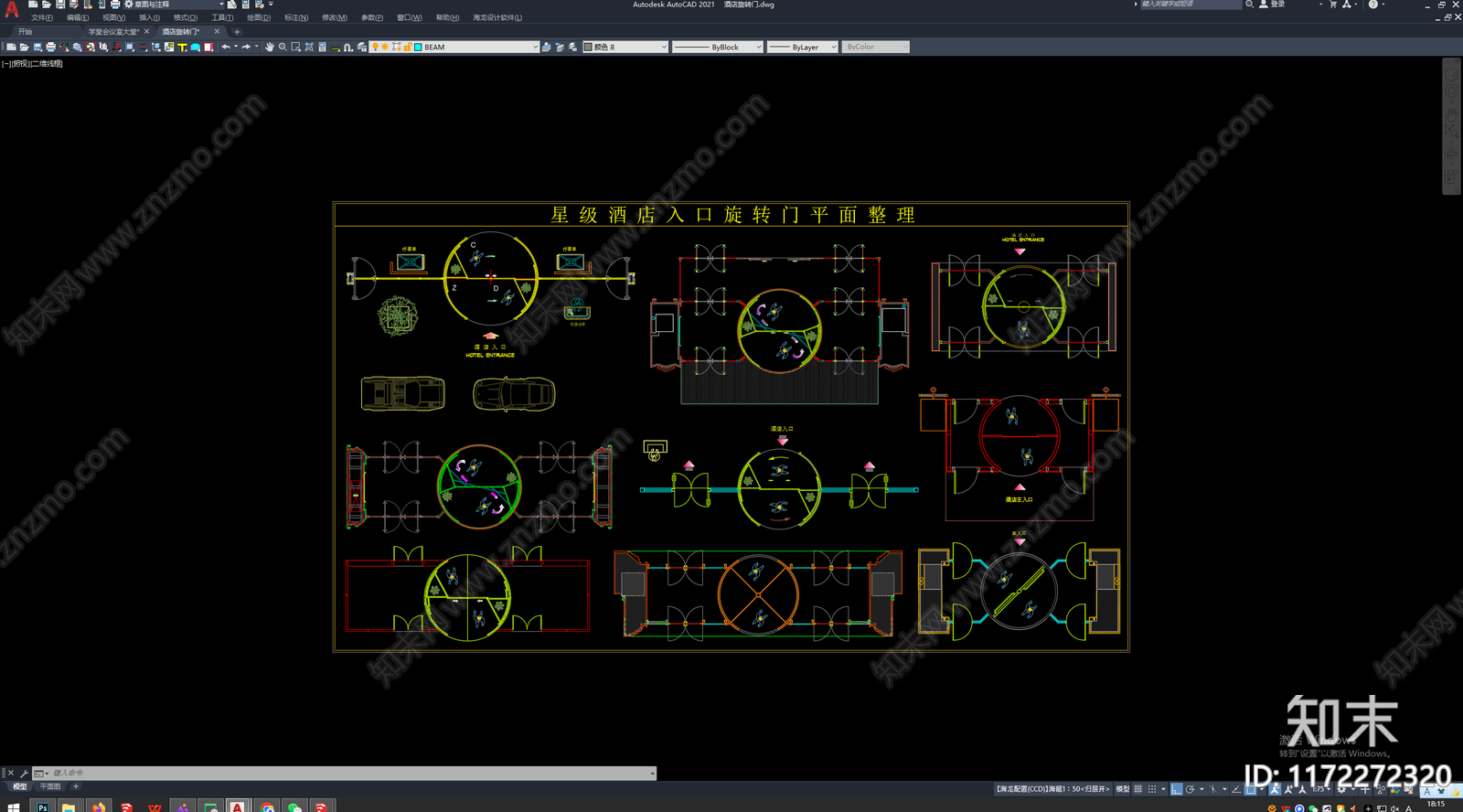Toggle freeze sun icon for BEAM layer
1463x812 pixels.
pos(385,47)
